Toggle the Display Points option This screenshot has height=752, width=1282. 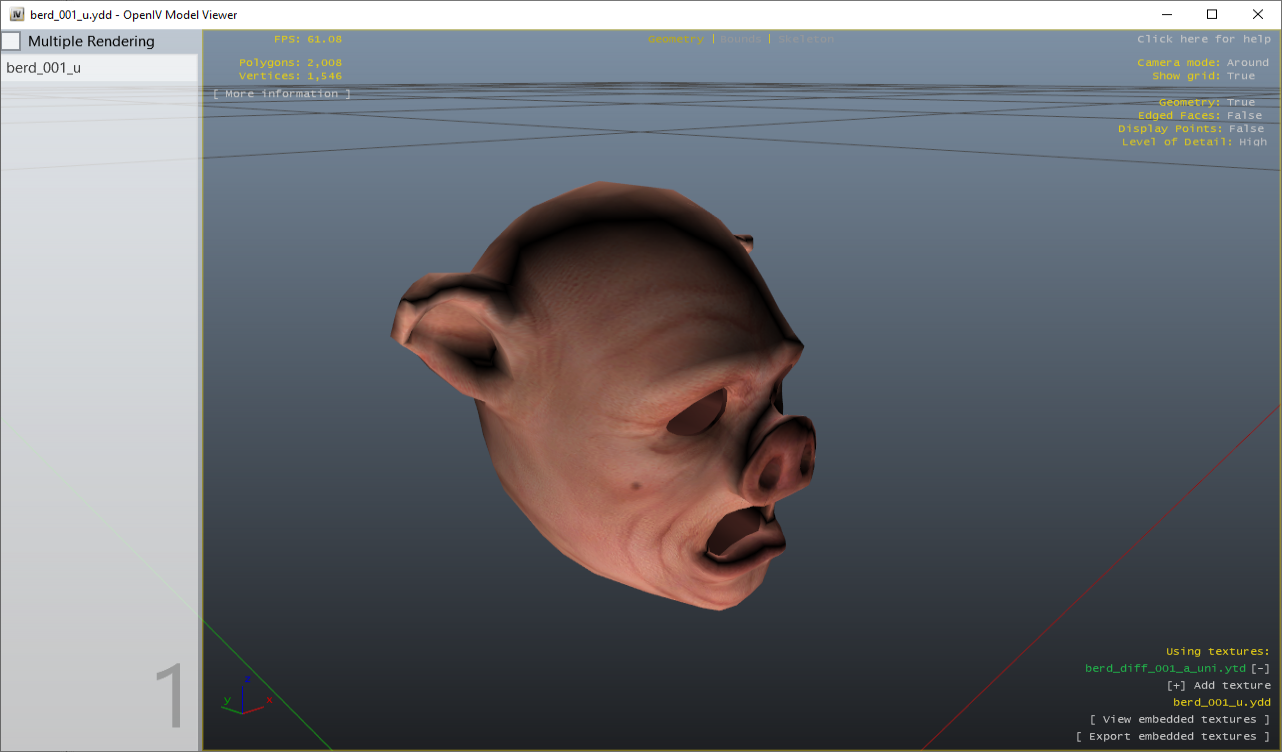click(x=1245, y=129)
